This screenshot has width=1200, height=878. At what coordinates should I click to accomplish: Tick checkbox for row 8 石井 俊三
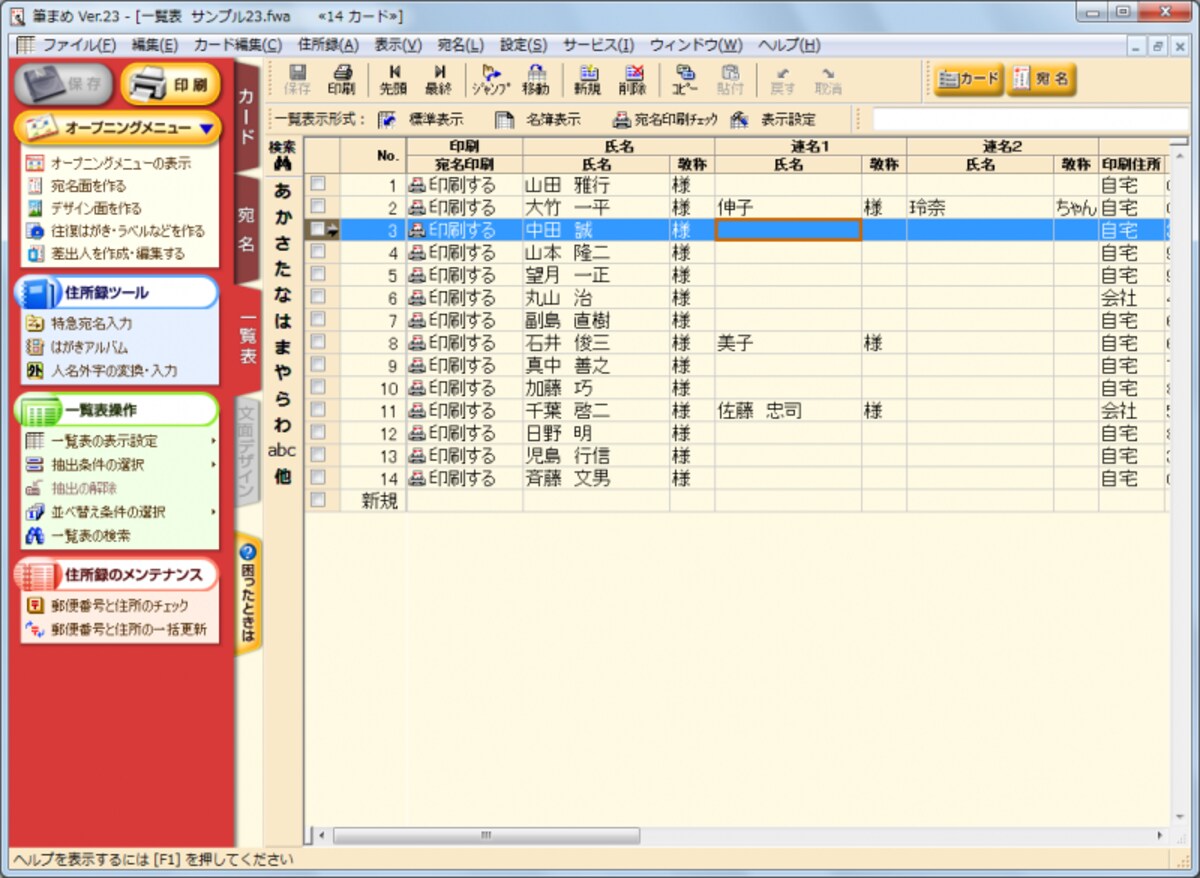(x=318, y=341)
